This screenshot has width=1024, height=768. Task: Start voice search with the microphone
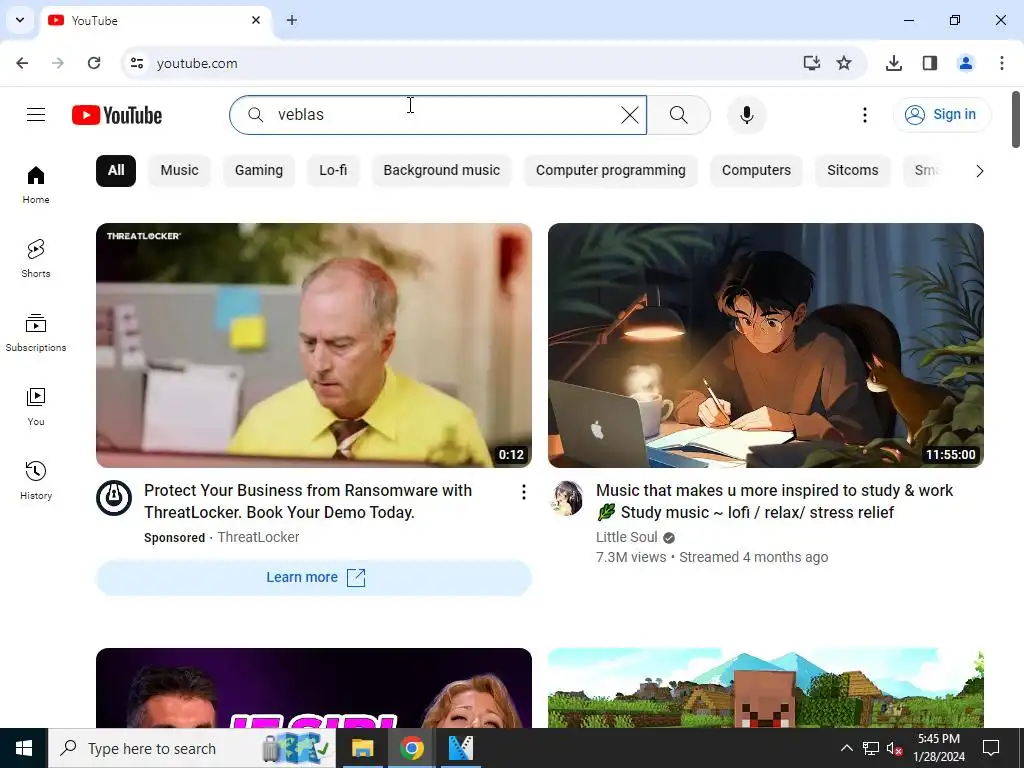click(x=746, y=115)
